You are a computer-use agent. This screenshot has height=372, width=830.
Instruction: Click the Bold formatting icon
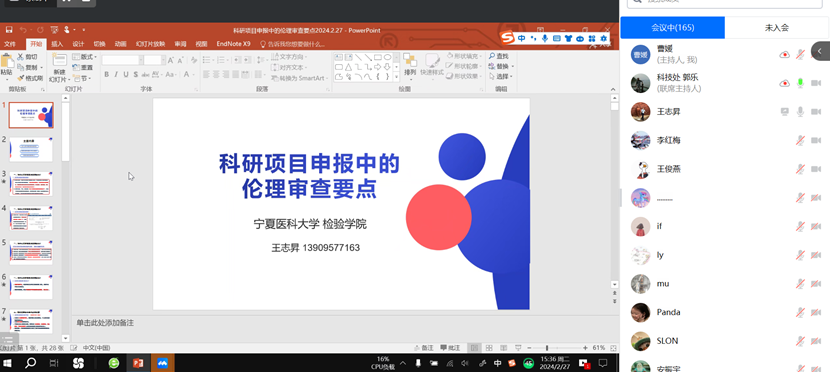click(x=106, y=75)
